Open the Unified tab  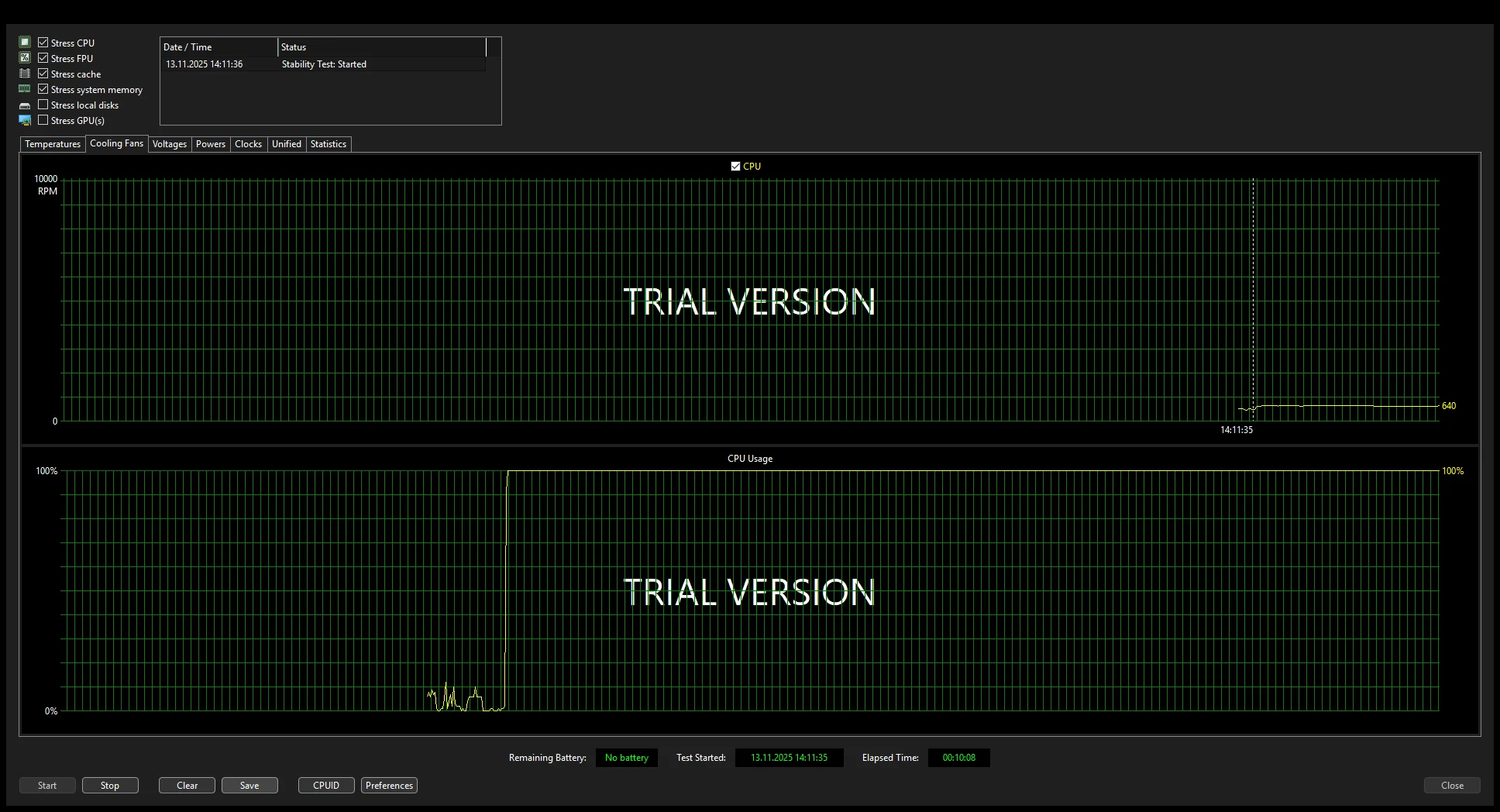click(x=287, y=144)
